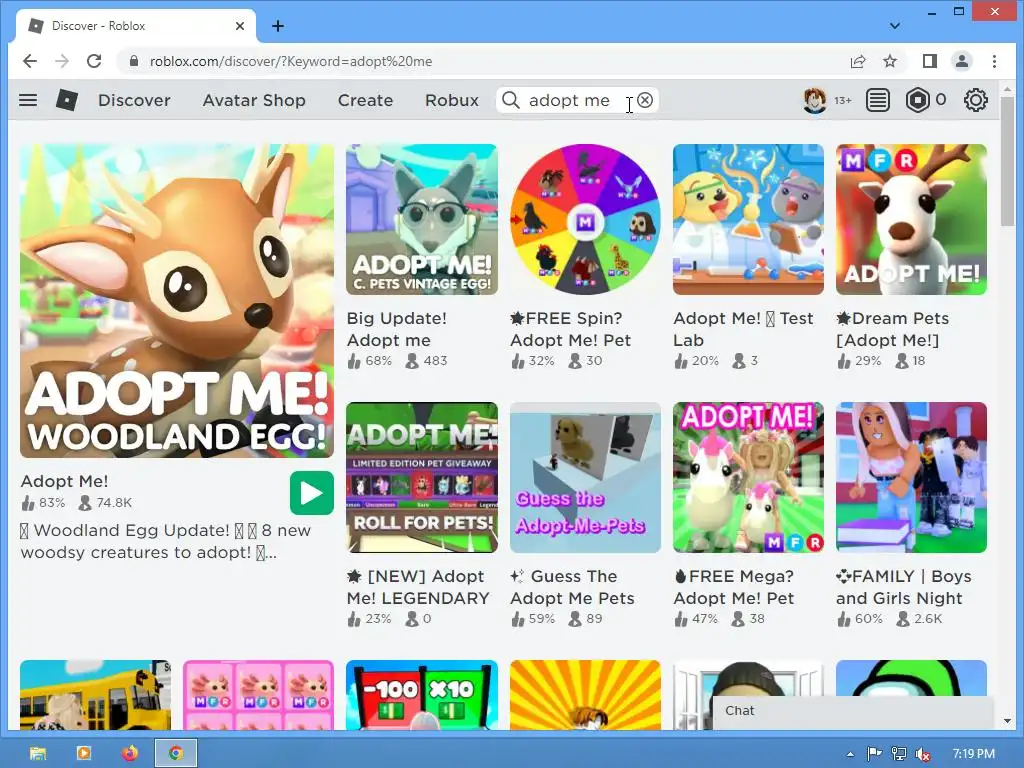View site information via the lock icon

(134, 61)
